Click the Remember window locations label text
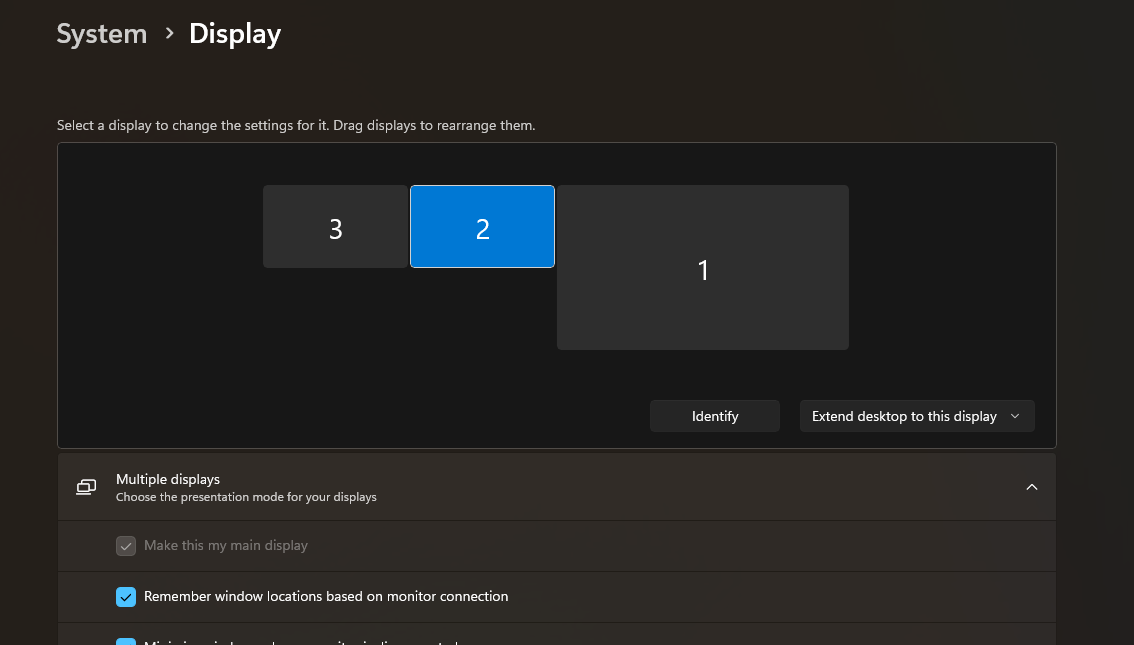The height and width of the screenshot is (645, 1134). [x=326, y=597]
